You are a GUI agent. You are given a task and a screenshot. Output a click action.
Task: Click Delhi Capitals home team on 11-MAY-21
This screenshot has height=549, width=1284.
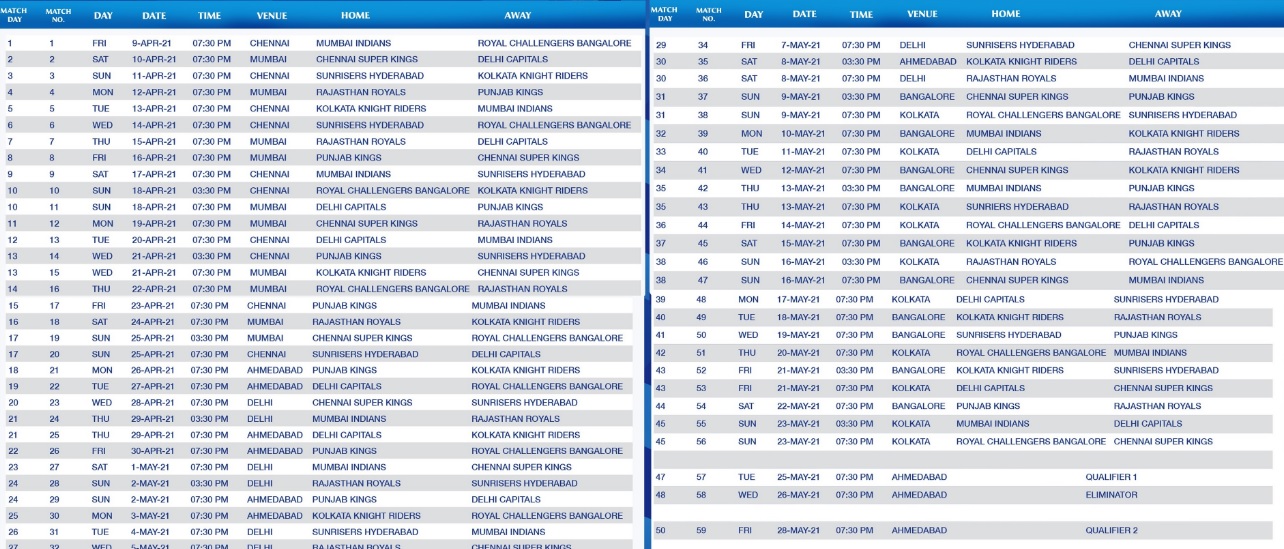pos(1001,151)
